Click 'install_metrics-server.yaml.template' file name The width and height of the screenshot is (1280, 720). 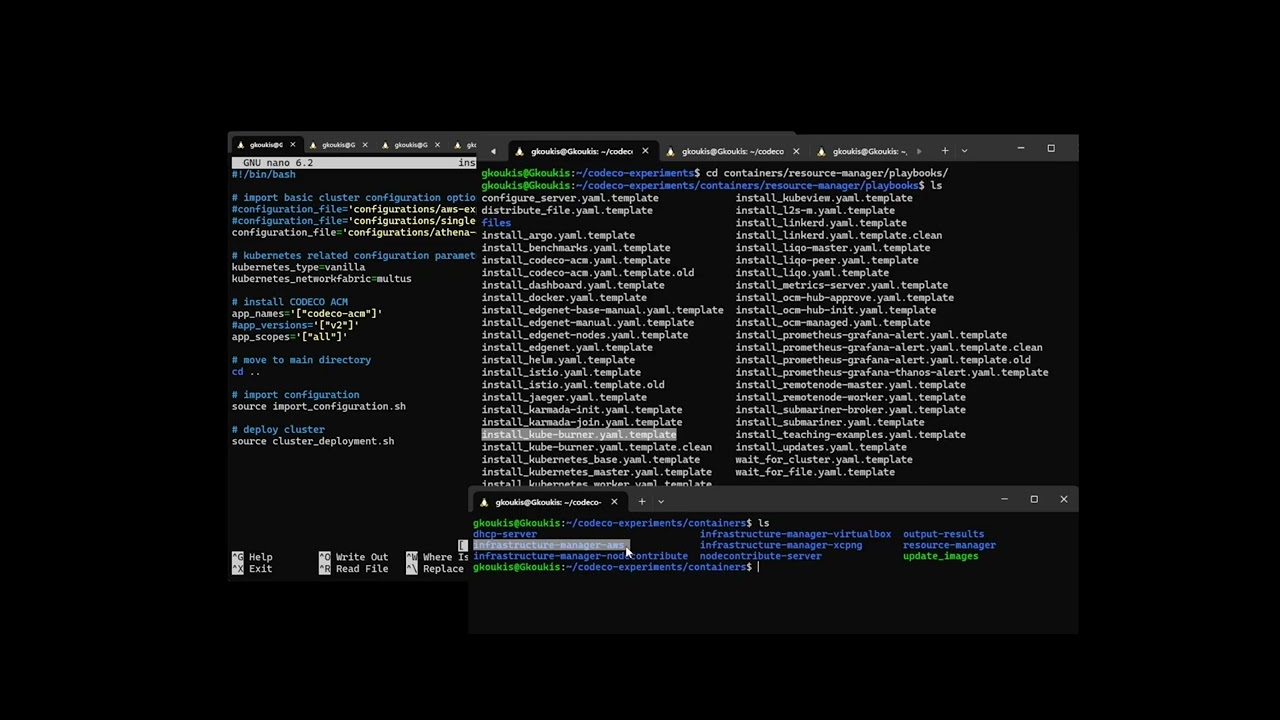click(842, 285)
